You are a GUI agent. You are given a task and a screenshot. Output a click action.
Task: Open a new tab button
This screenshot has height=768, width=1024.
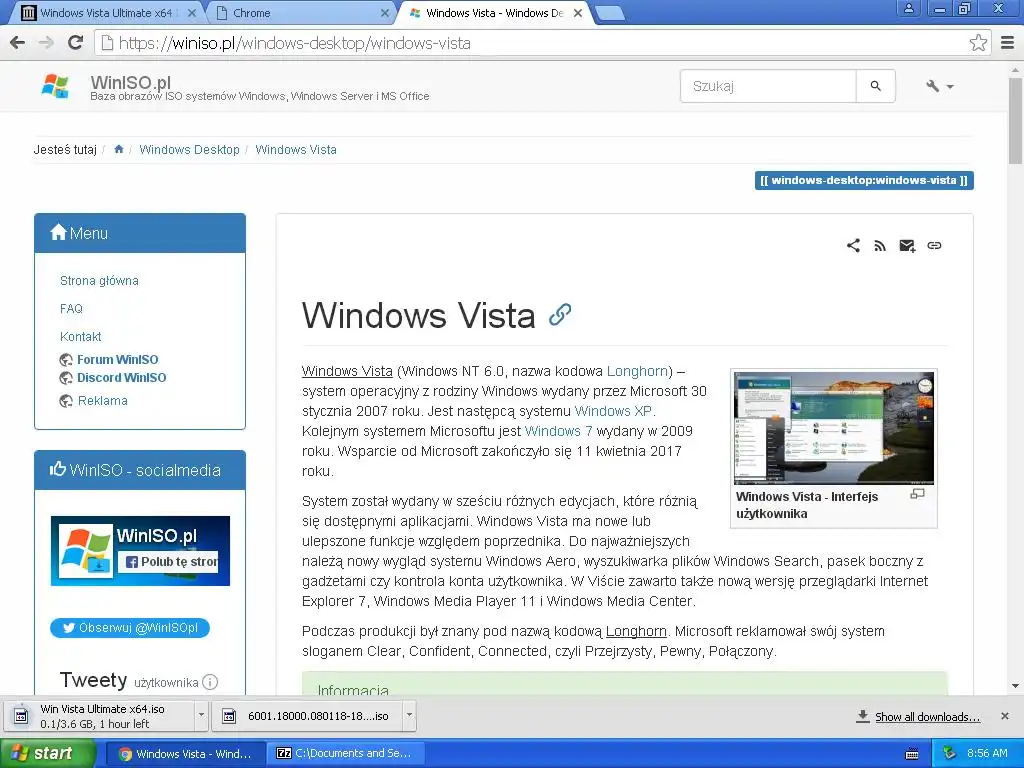[x=611, y=12]
